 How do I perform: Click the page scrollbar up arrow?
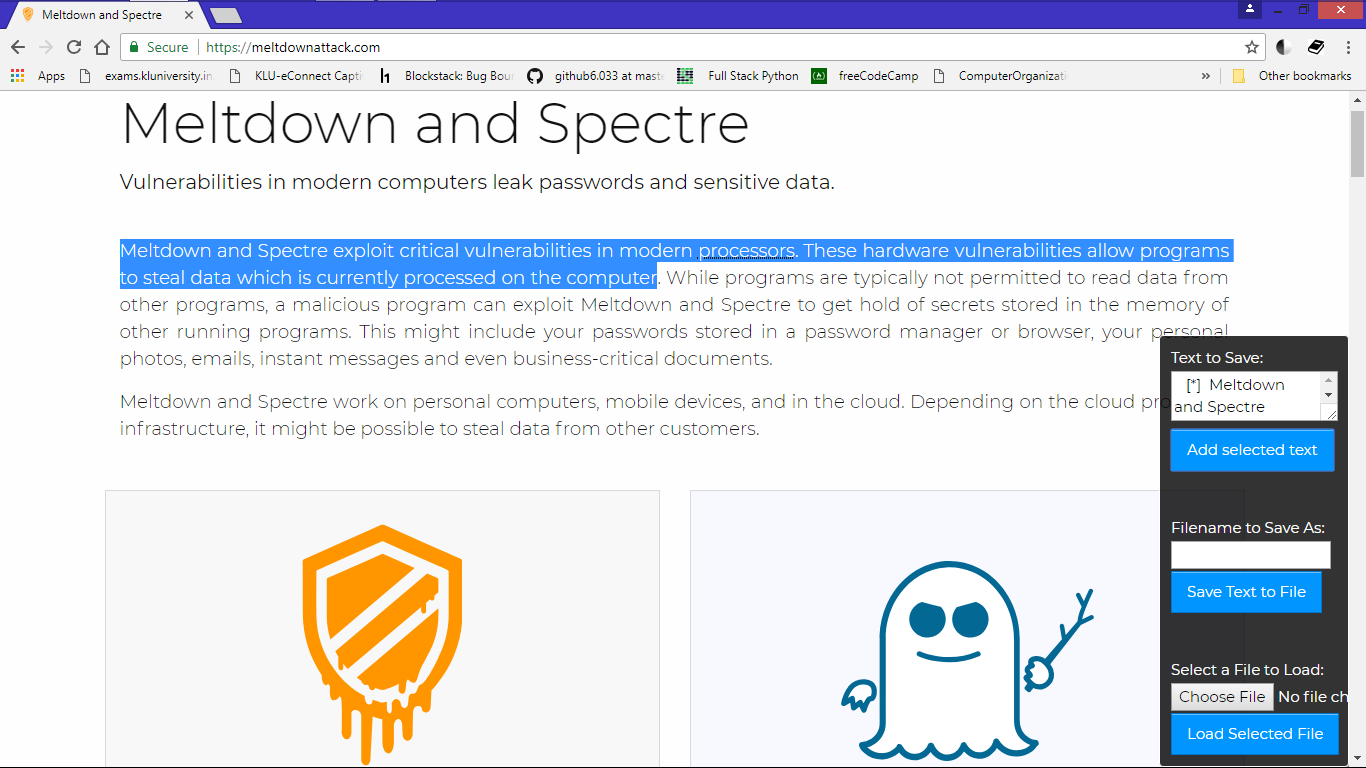[x=1357, y=99]
